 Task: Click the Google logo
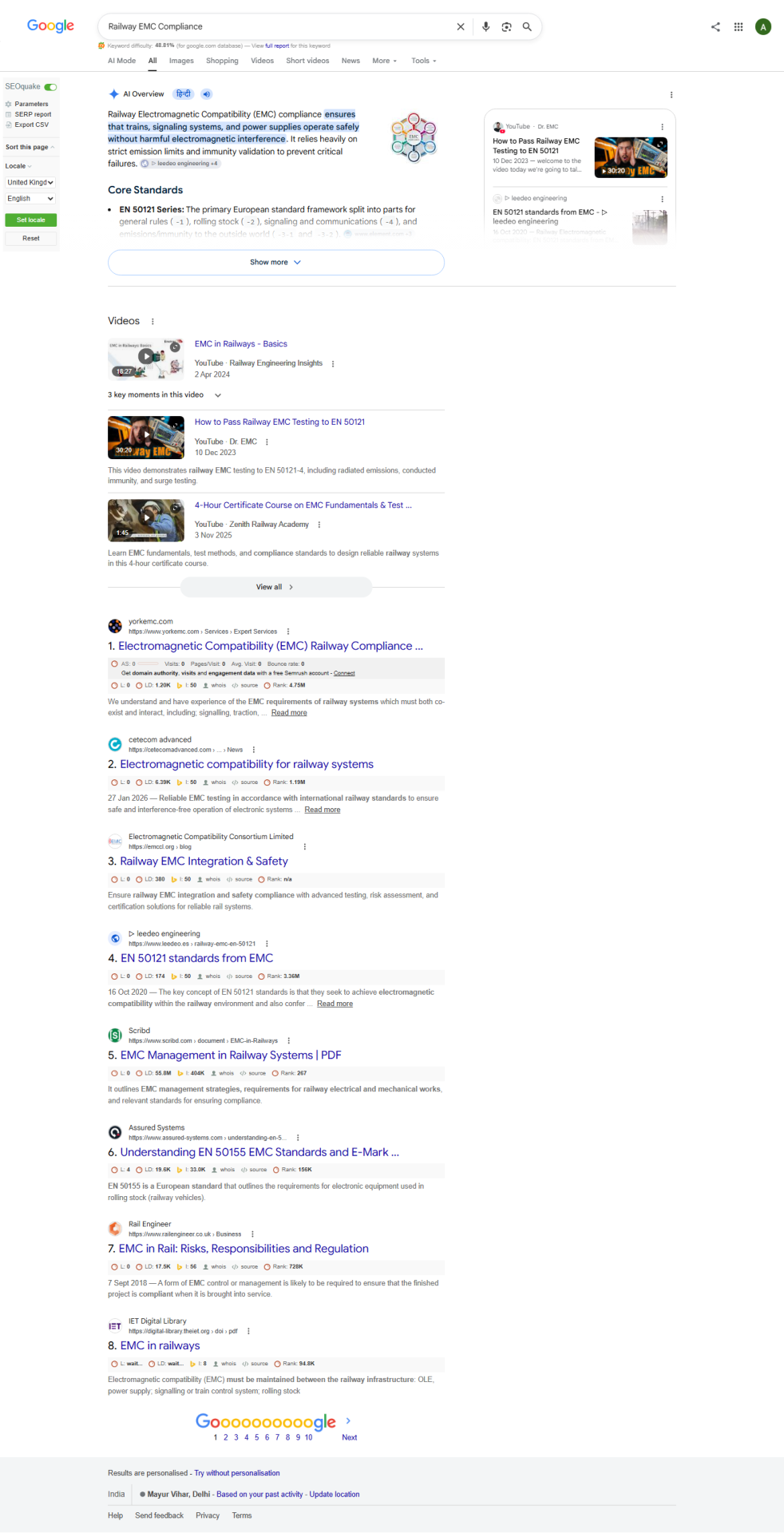tap(50, 26)
